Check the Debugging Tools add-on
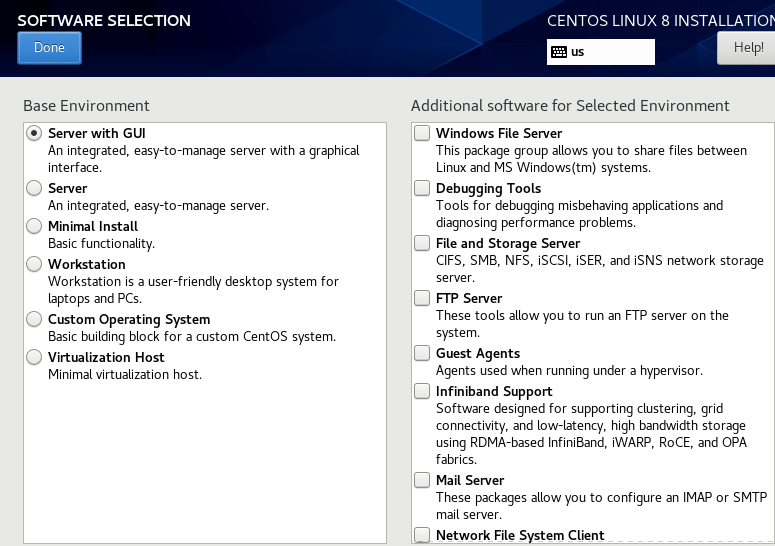 click(423, 188)
